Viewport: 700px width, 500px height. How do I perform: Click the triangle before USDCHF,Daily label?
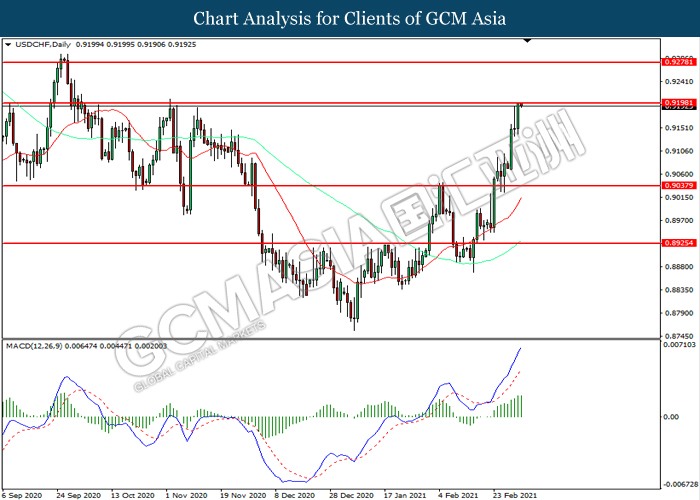8,45
